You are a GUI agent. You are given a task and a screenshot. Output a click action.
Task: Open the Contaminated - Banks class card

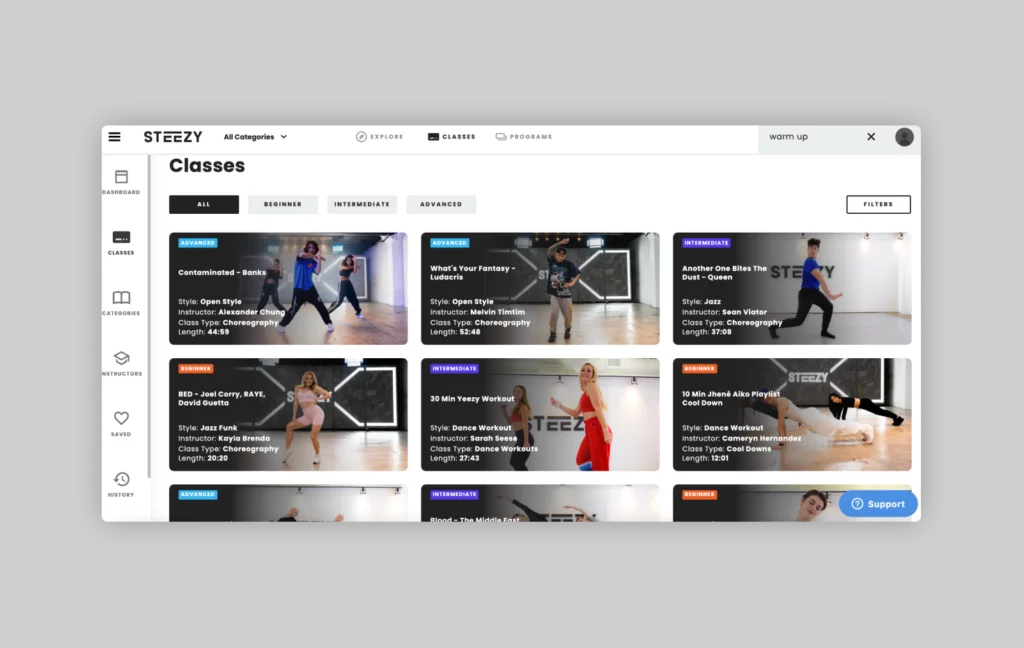pos(288,289)
